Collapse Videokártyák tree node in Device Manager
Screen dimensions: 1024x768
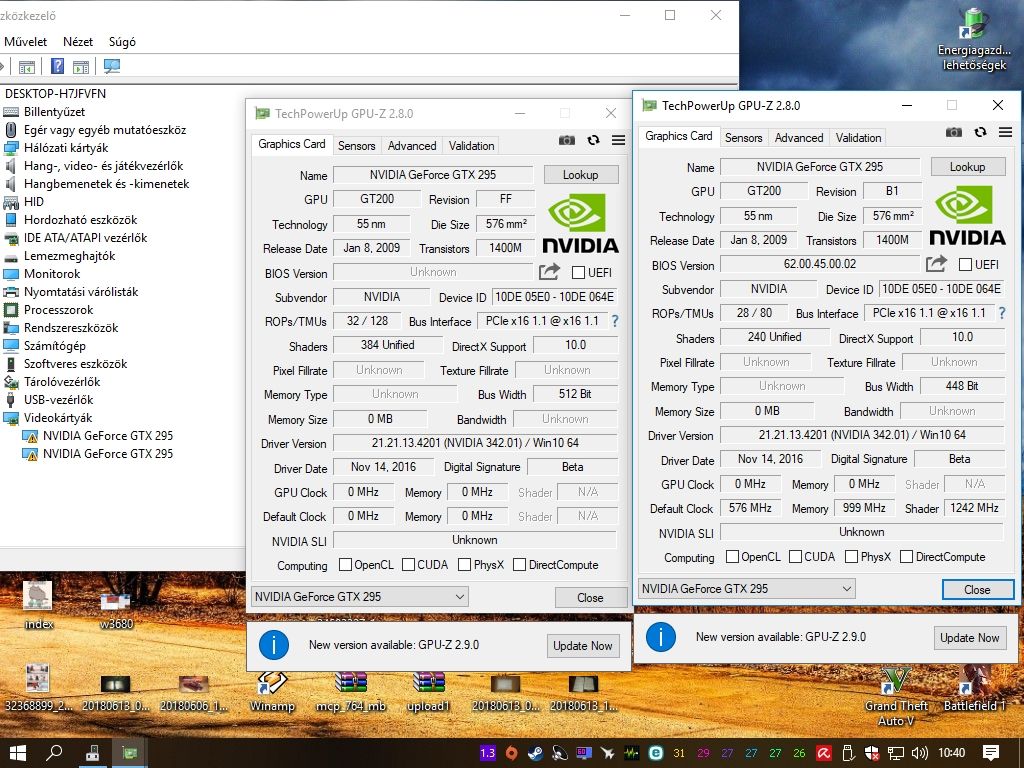11,418
